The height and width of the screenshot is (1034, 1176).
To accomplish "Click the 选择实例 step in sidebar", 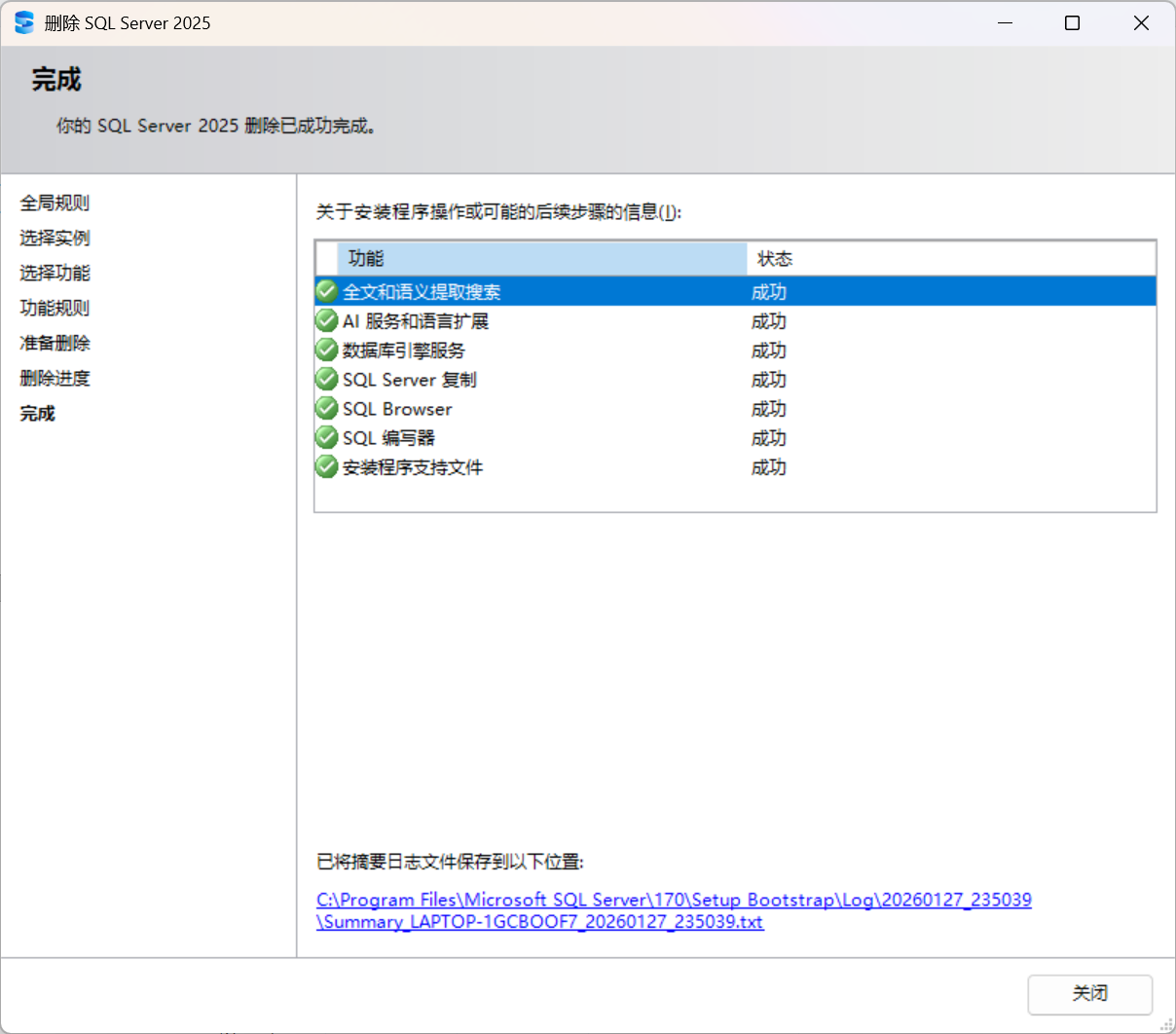I will pyautogui.click(x=55, y=238).
